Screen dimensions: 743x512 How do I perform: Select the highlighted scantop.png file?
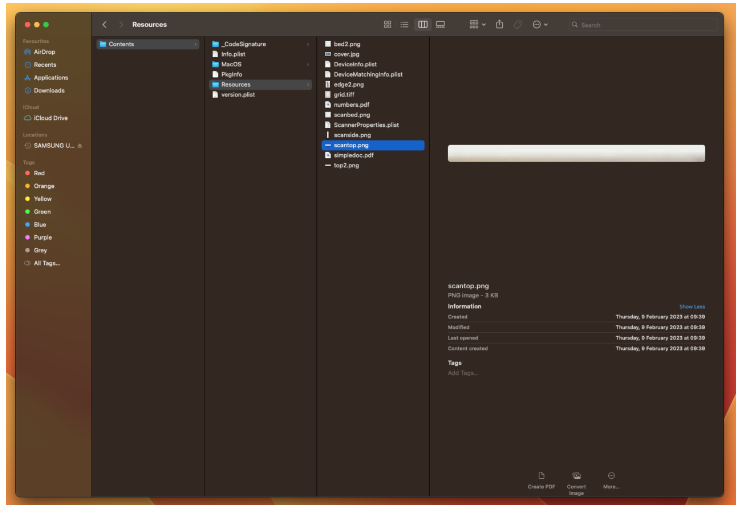coord(373,145)
